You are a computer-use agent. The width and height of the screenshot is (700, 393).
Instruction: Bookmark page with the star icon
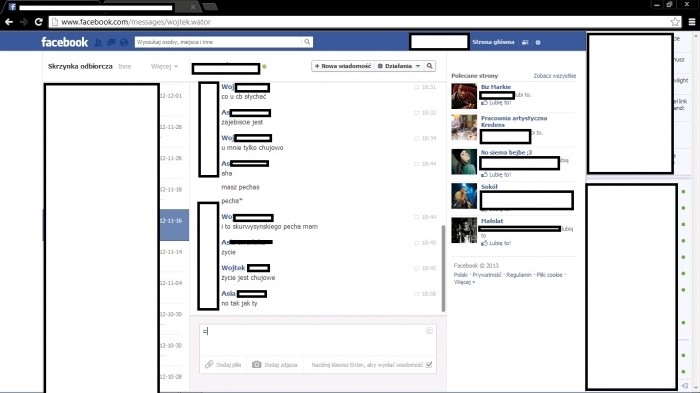[675, 21]
